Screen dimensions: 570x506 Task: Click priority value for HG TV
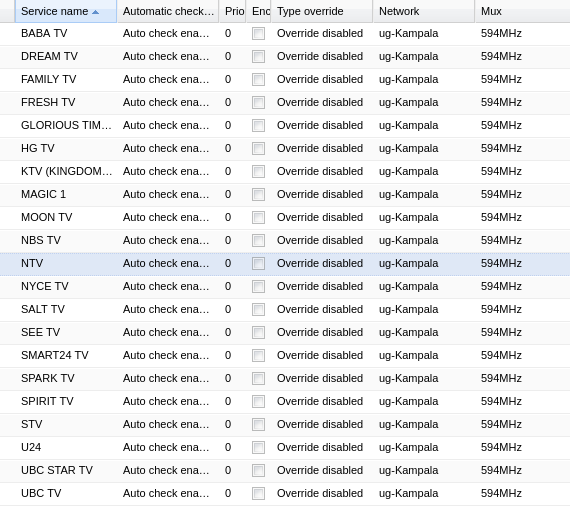pos(228,148)
